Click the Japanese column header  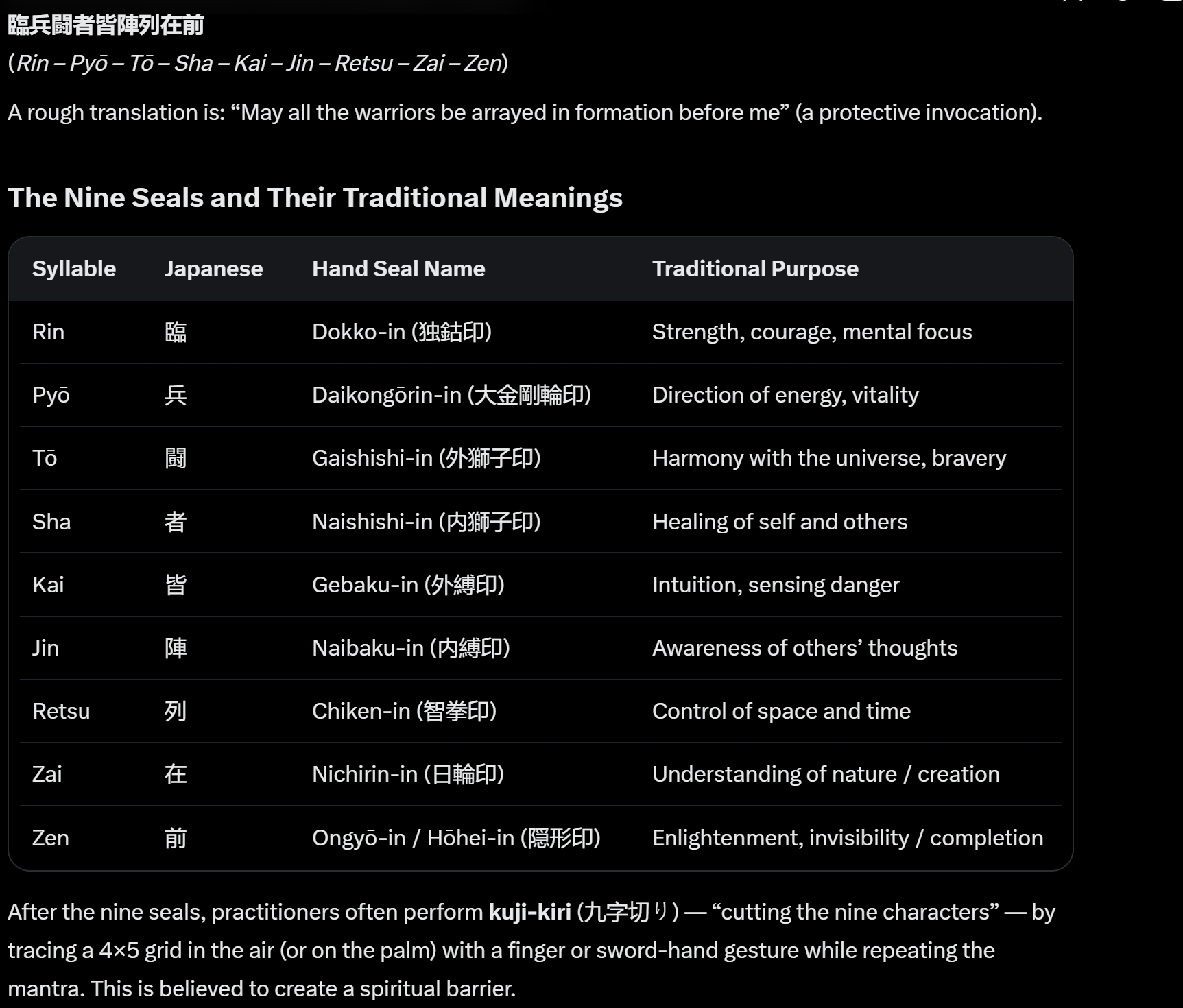213,269
